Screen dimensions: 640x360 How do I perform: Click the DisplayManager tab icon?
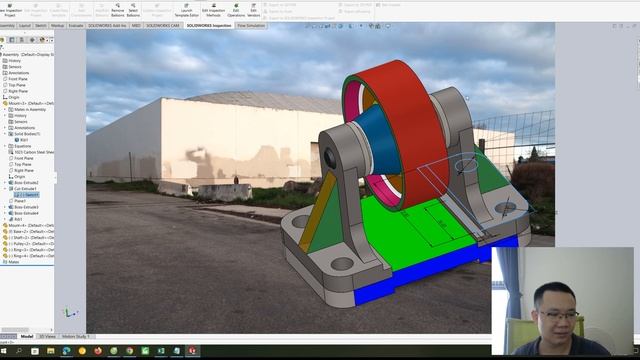coord(42,40)
